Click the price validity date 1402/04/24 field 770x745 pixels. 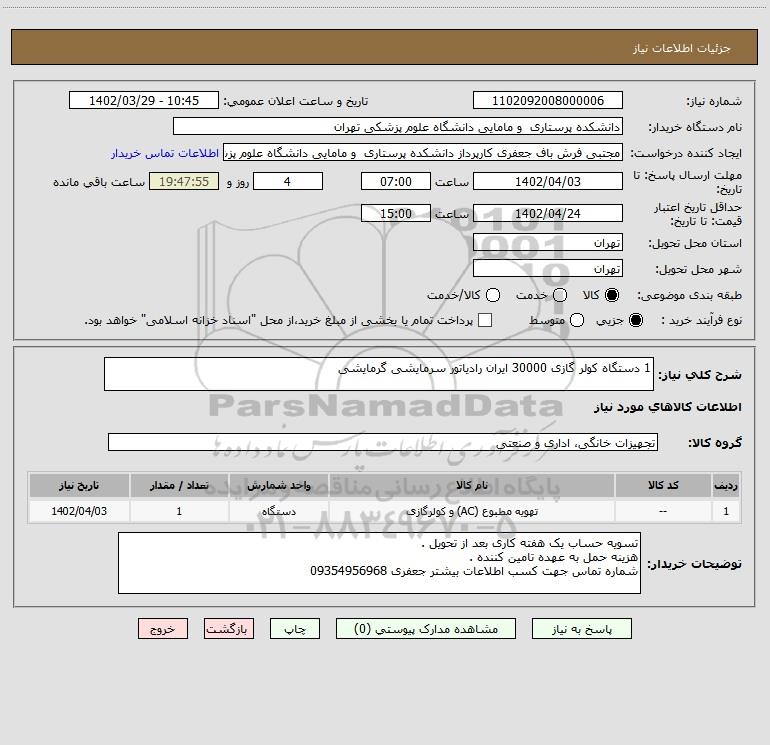click(548, 214)
